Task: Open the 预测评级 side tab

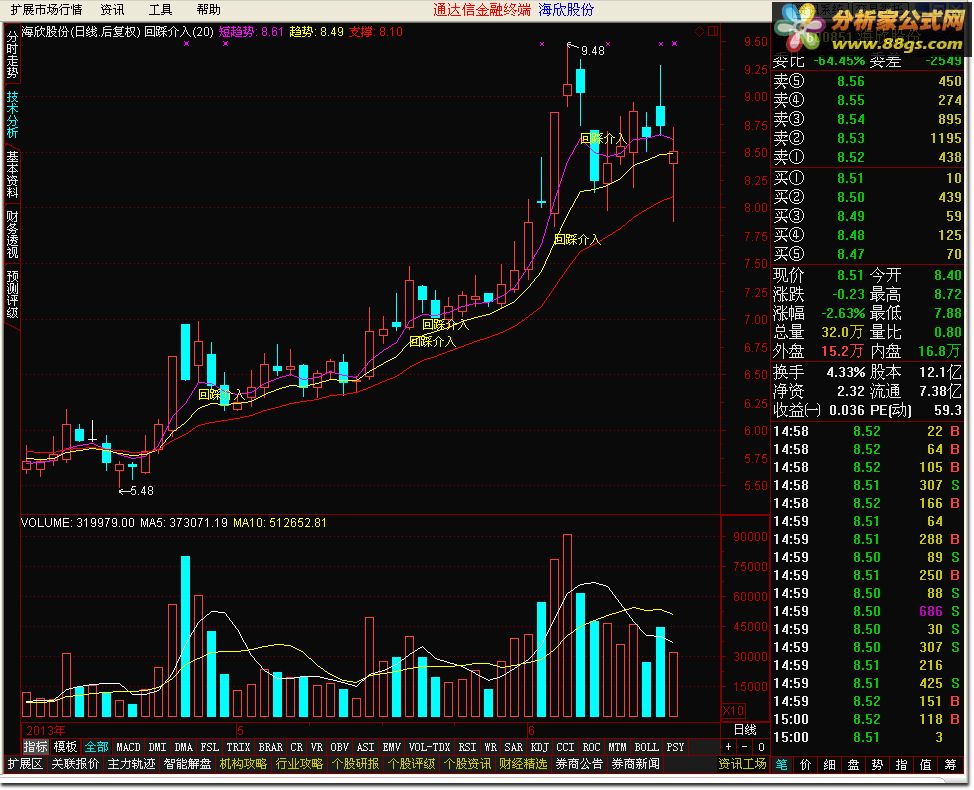Action: pyautogui.click(x=12, y=294)
